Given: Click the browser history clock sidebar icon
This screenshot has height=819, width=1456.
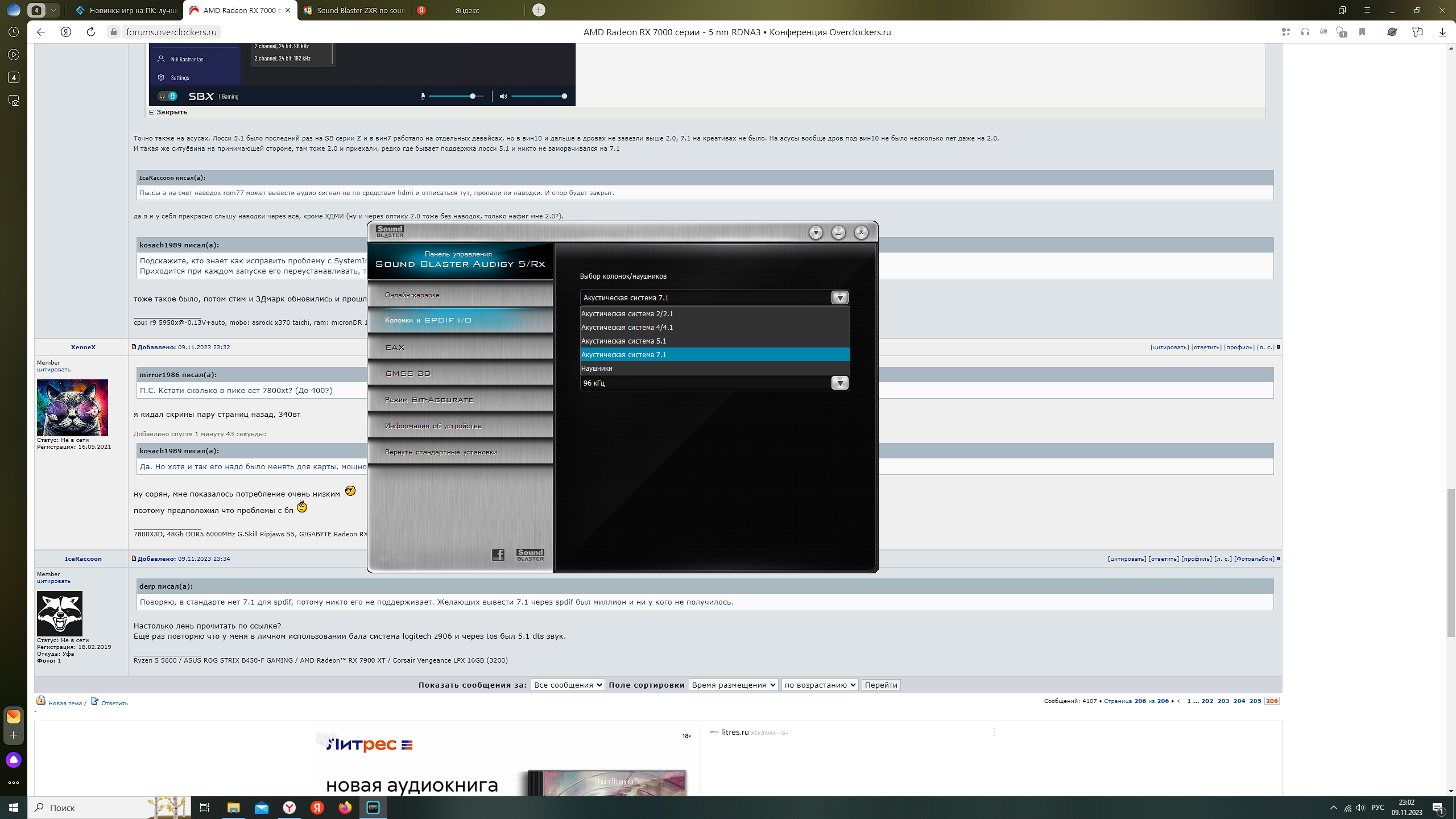Looking at the screenshot, I should 14,32.
